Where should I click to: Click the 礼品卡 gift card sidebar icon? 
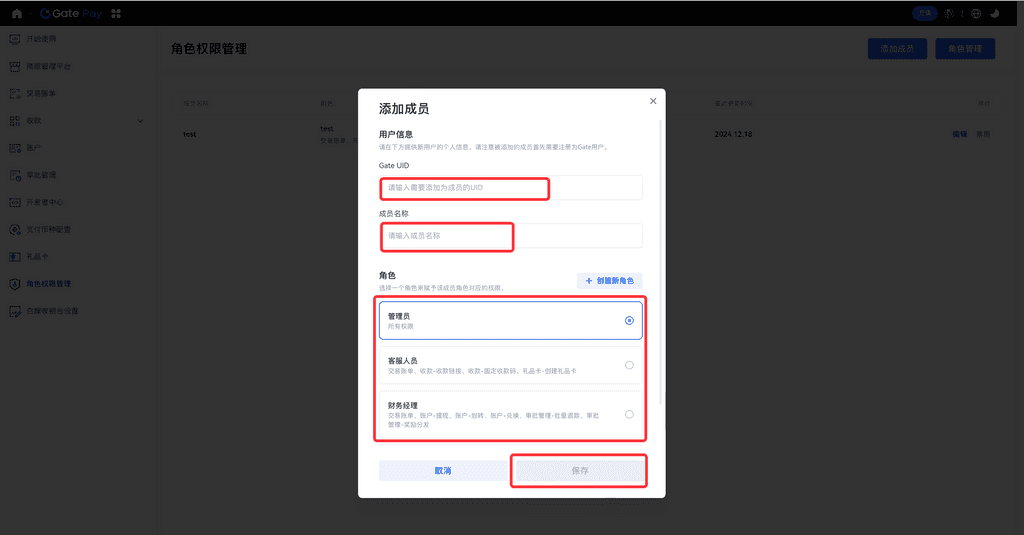[x=15, y=257]
